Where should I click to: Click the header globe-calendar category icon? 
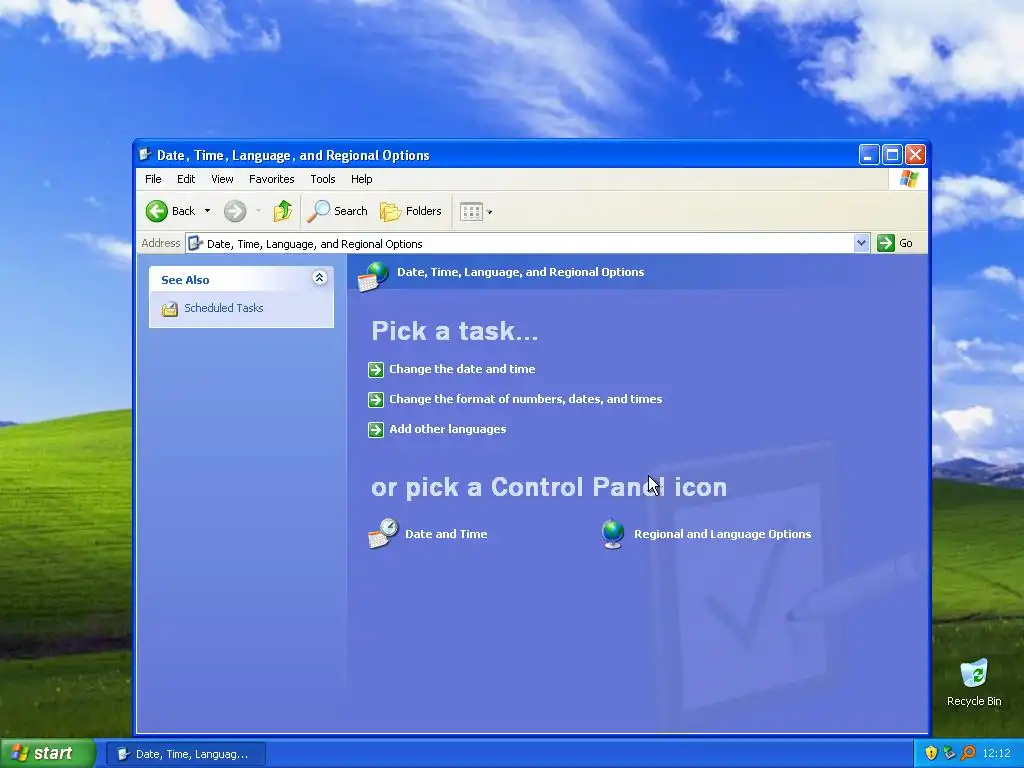pos(373,276)
